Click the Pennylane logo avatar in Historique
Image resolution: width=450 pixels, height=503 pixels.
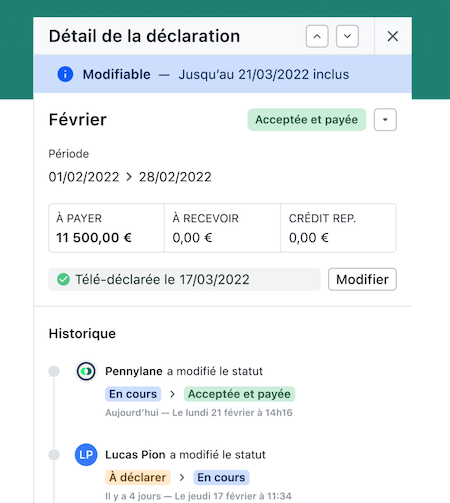tap(86, 371)
